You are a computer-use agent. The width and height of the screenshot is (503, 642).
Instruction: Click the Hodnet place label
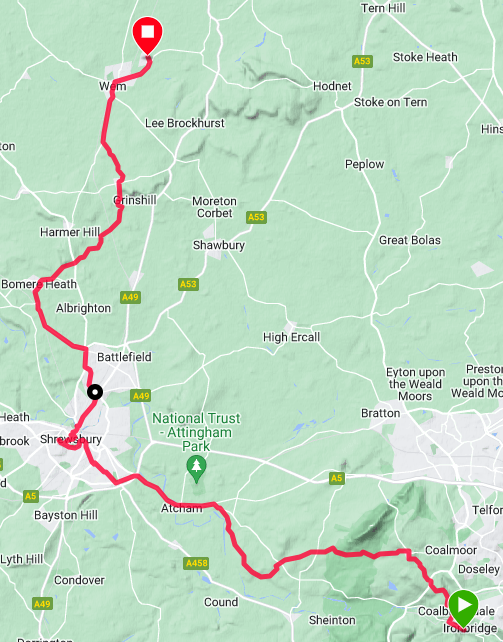tap(332, 86)
